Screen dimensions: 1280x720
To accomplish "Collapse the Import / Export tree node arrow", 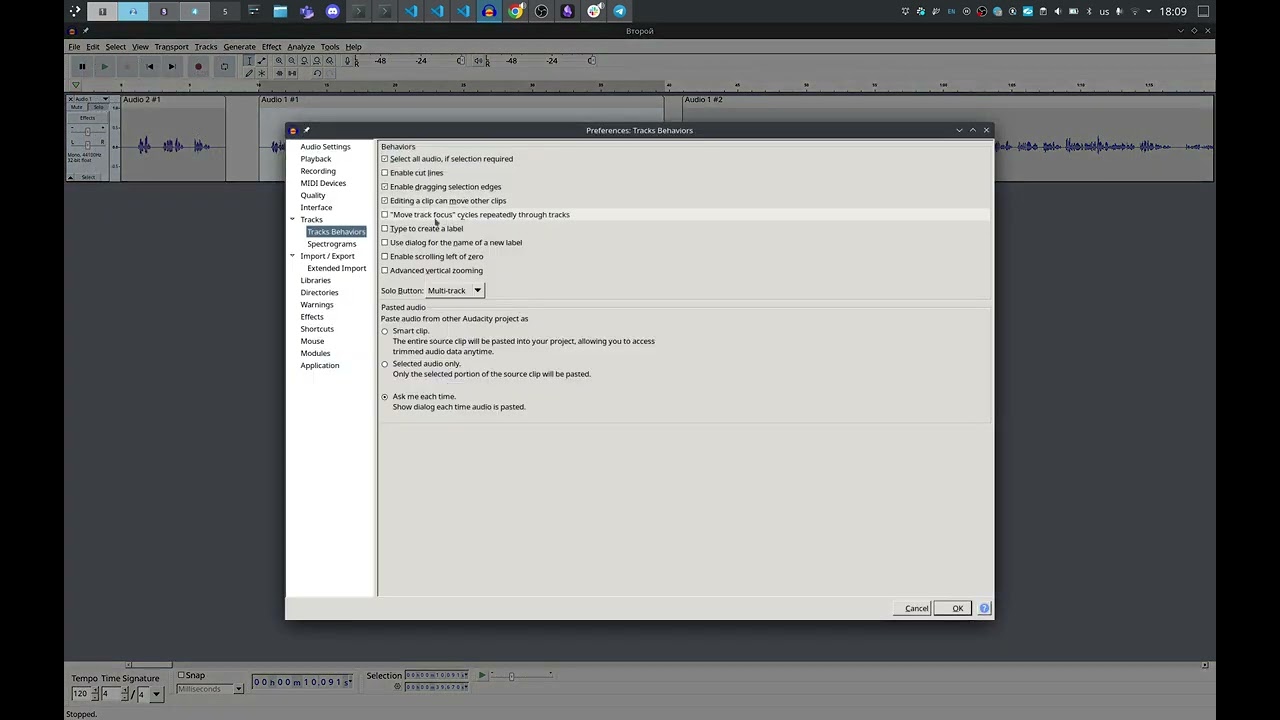I will 292,256.
